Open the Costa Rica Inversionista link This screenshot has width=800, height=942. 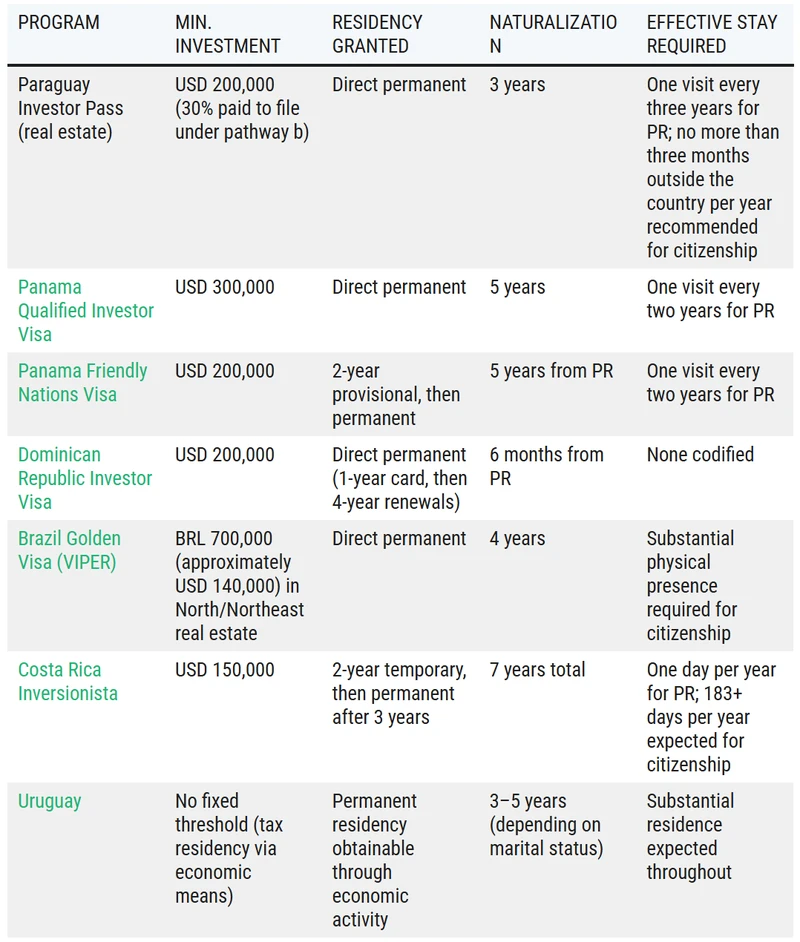click(68, 681)
